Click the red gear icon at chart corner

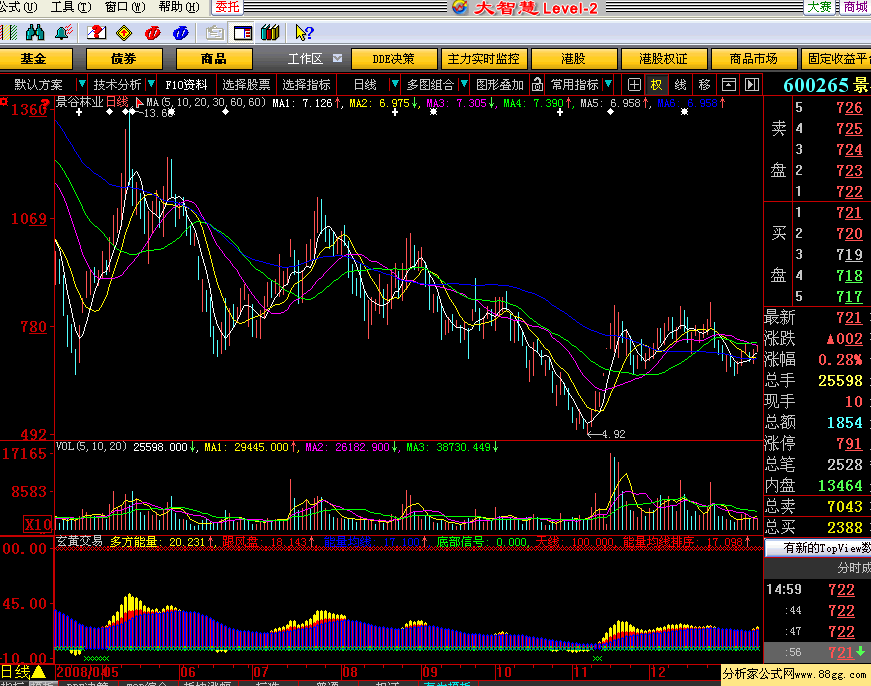click(x=4, y=102)
